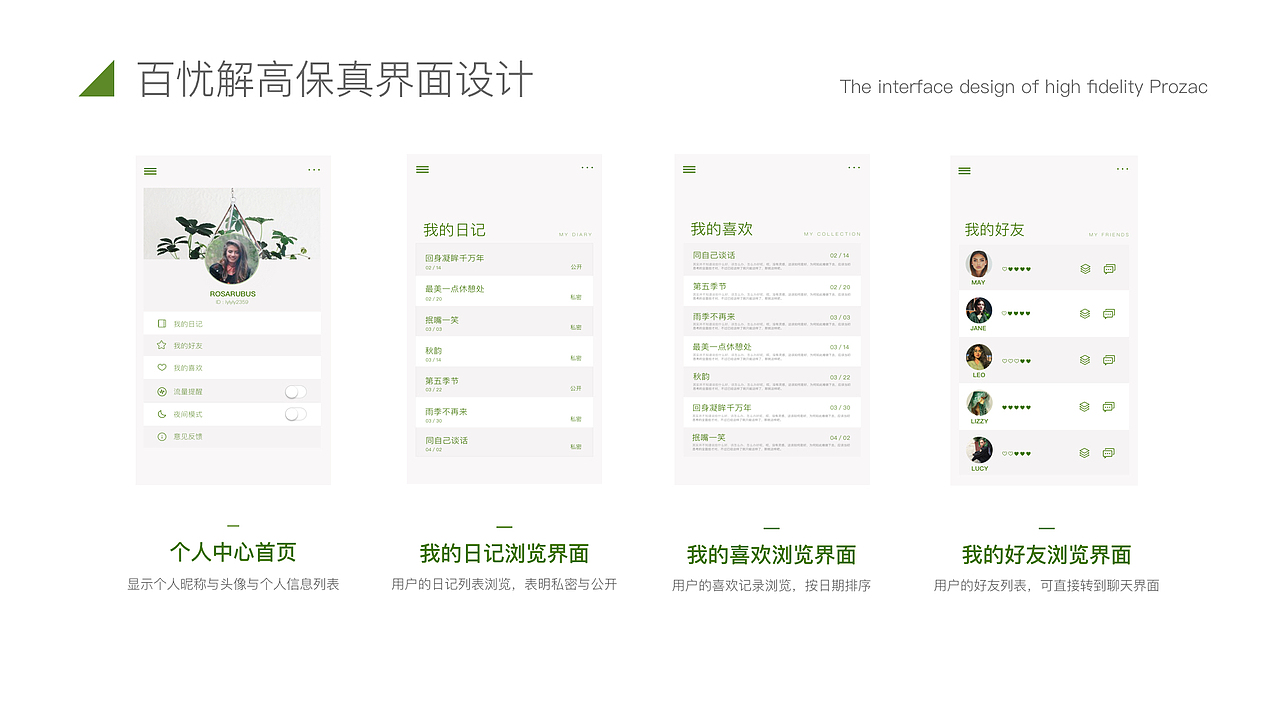Open the hamburger menu on 我的日记 screen
The width and height of the screenshot is (1280, 711).
pos(422,169)
